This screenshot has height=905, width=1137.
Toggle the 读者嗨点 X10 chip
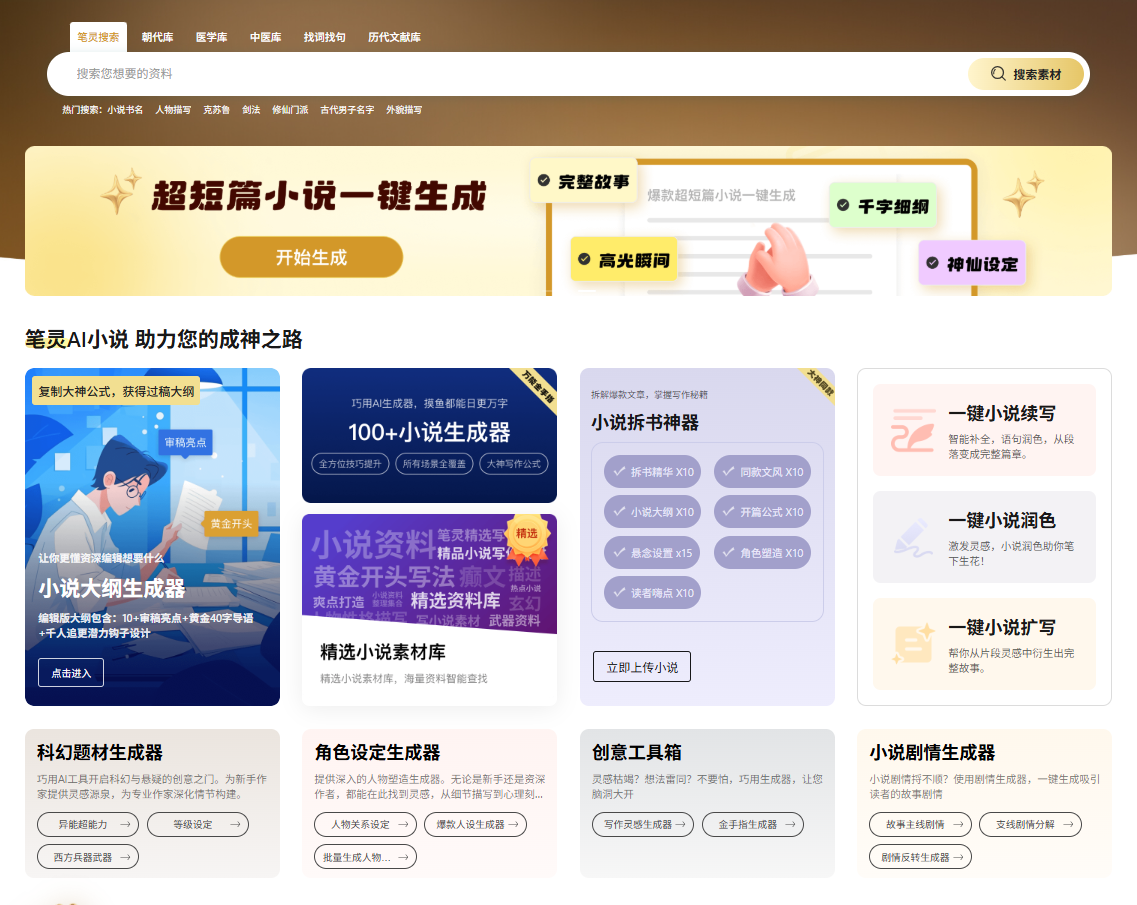coord(653,592)
